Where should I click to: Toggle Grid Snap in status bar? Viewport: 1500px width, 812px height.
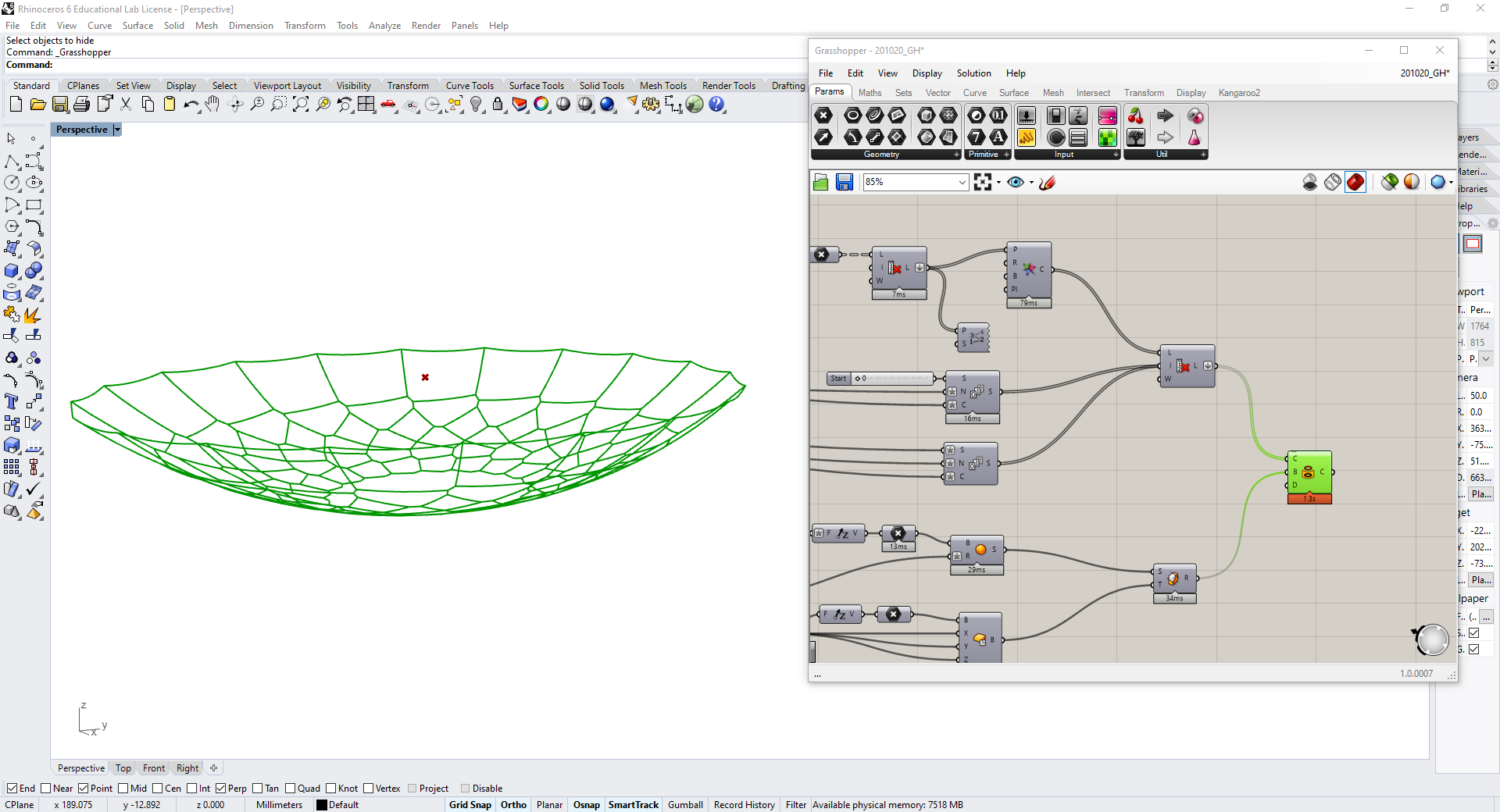coord(470,805)
